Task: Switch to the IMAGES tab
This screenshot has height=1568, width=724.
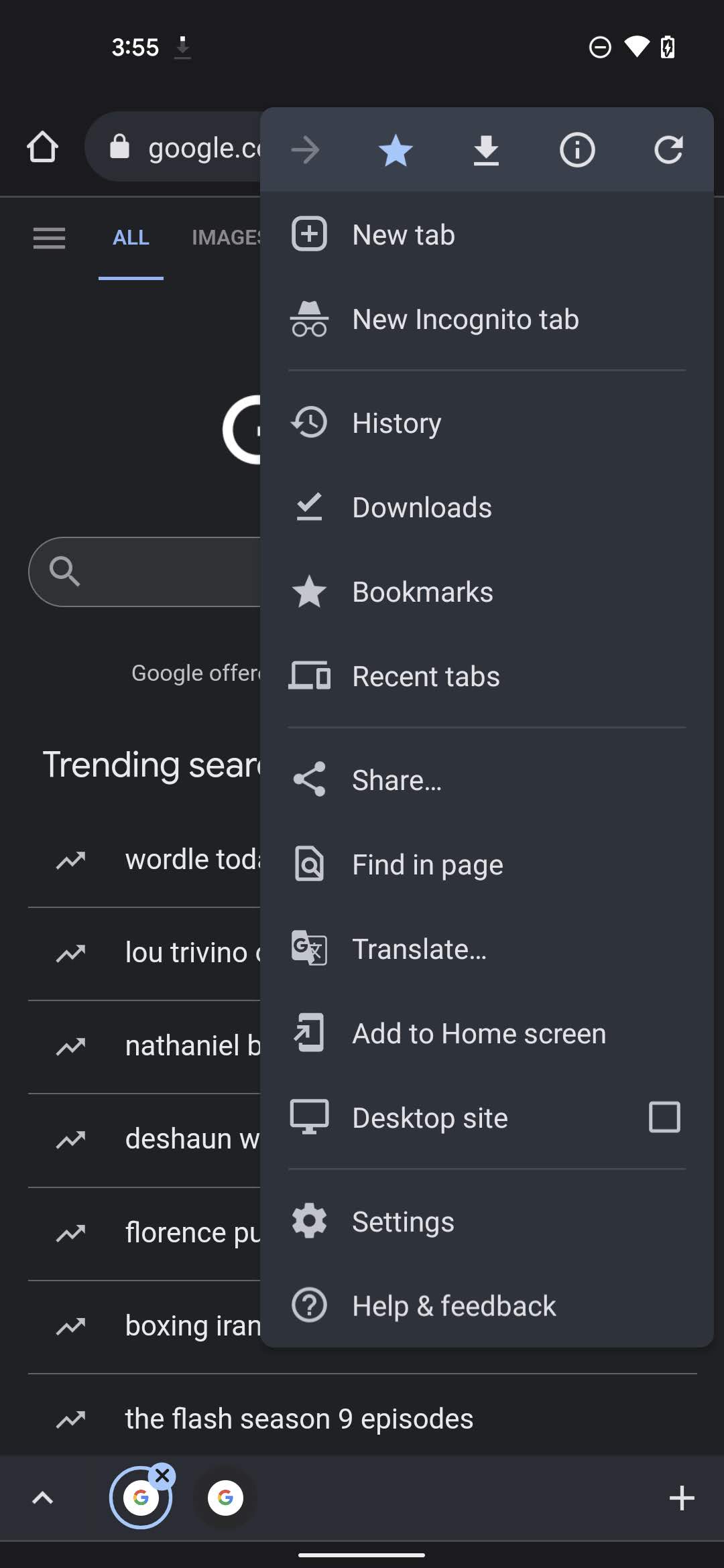Action: click(225, 238)
